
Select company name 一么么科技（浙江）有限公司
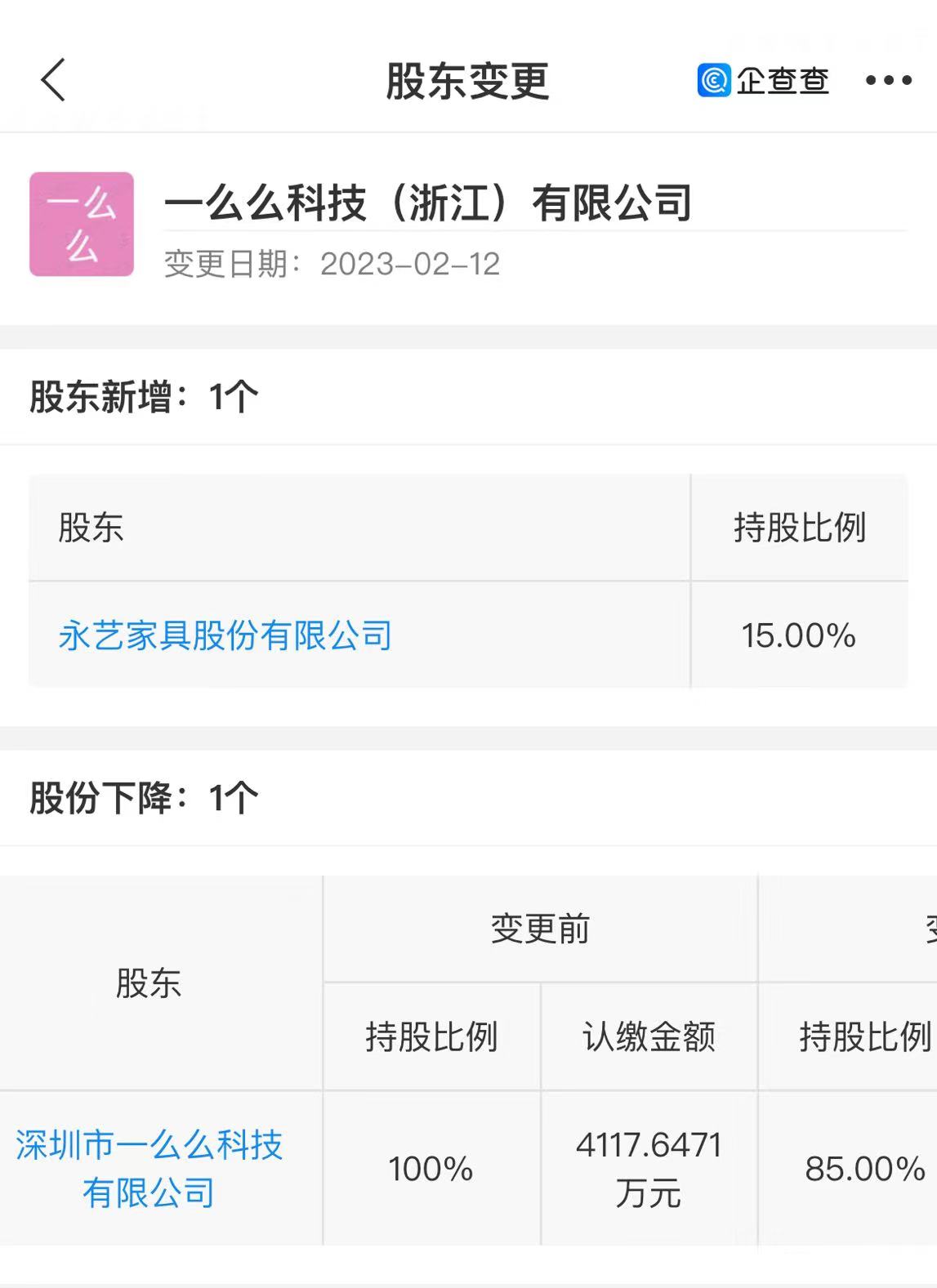tap(428, 203)
